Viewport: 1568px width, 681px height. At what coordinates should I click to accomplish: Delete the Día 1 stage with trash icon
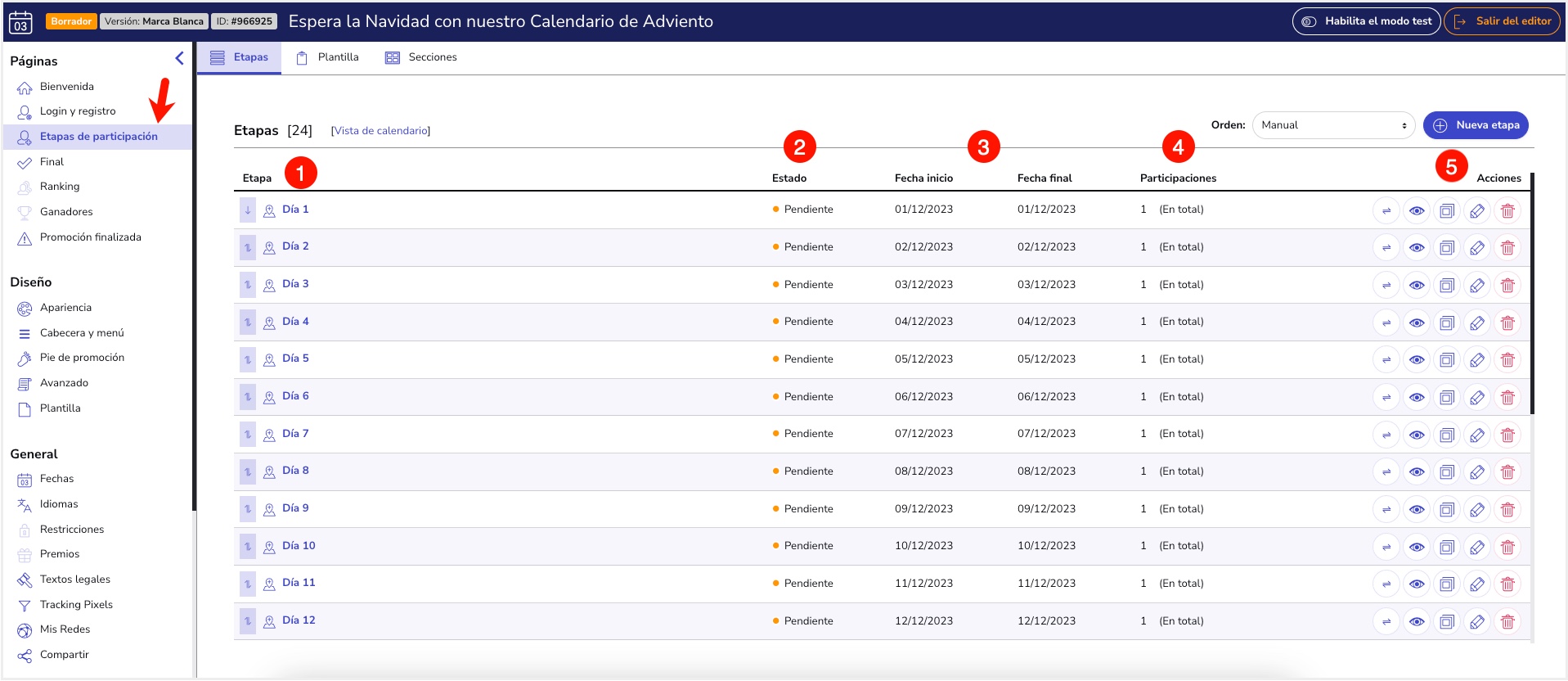tap(1507, 210)
